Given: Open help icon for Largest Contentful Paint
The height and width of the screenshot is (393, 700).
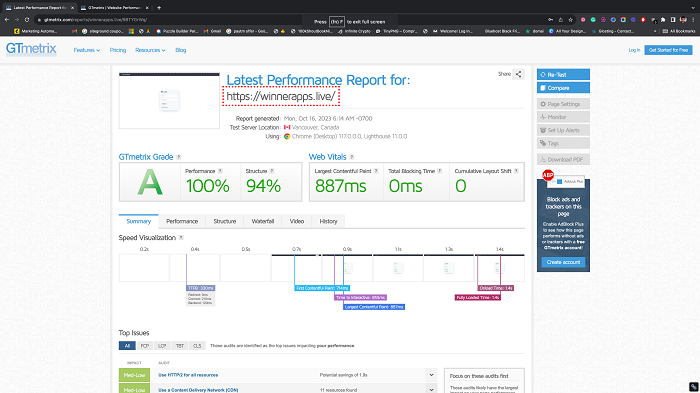Looking at the screenshot, I should 376,171.
